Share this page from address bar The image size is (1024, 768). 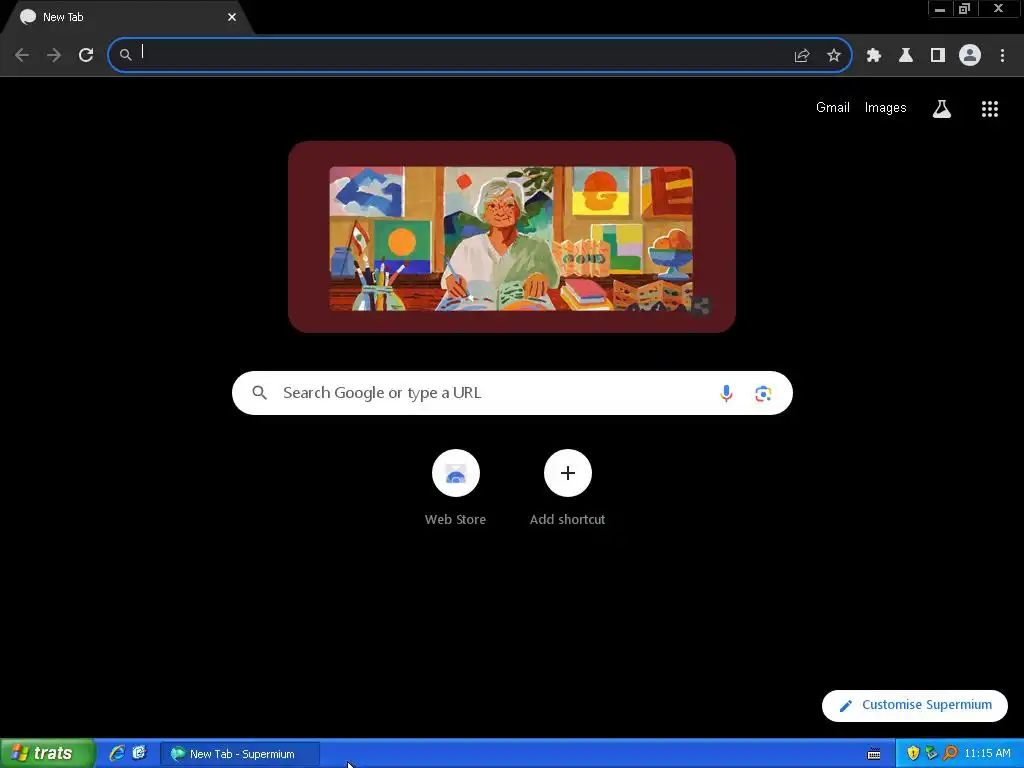tap(802, 56)
